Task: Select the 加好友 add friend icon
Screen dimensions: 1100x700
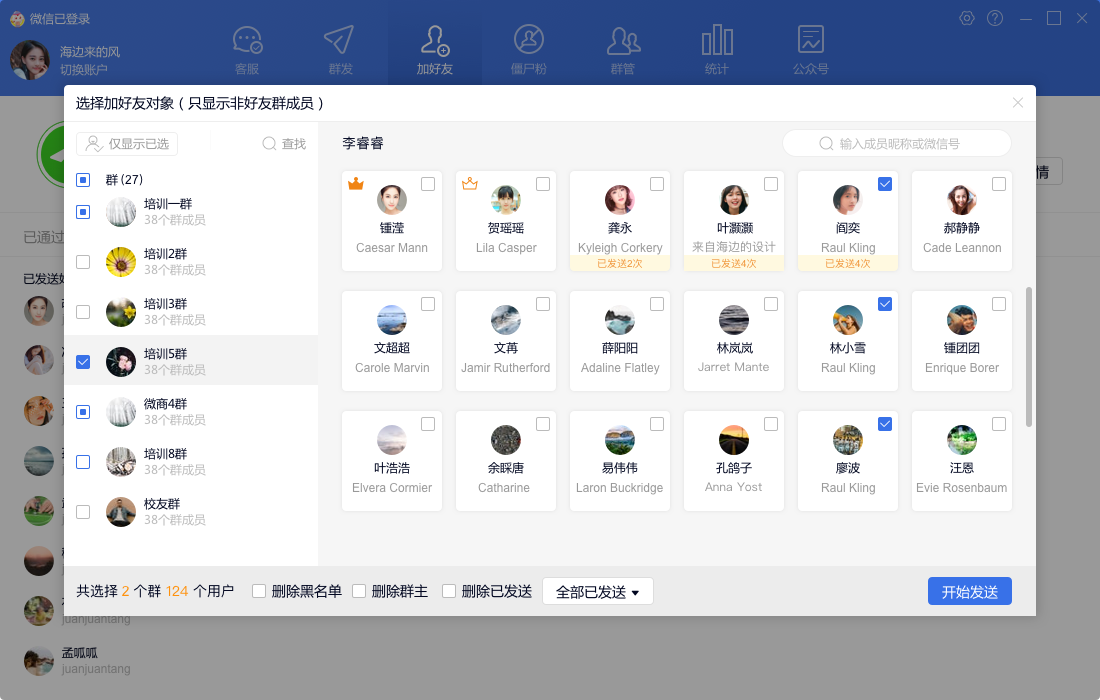Action: point(434,41)
